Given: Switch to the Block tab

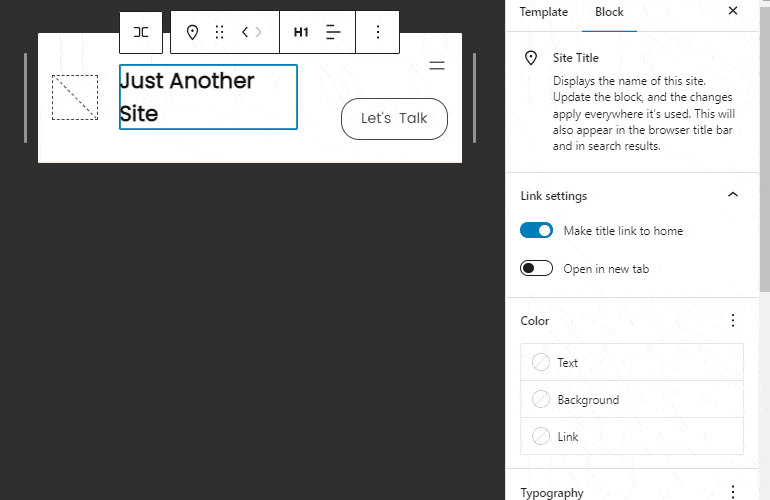Looking at the screenshot, I should click(x=609, y=12).
